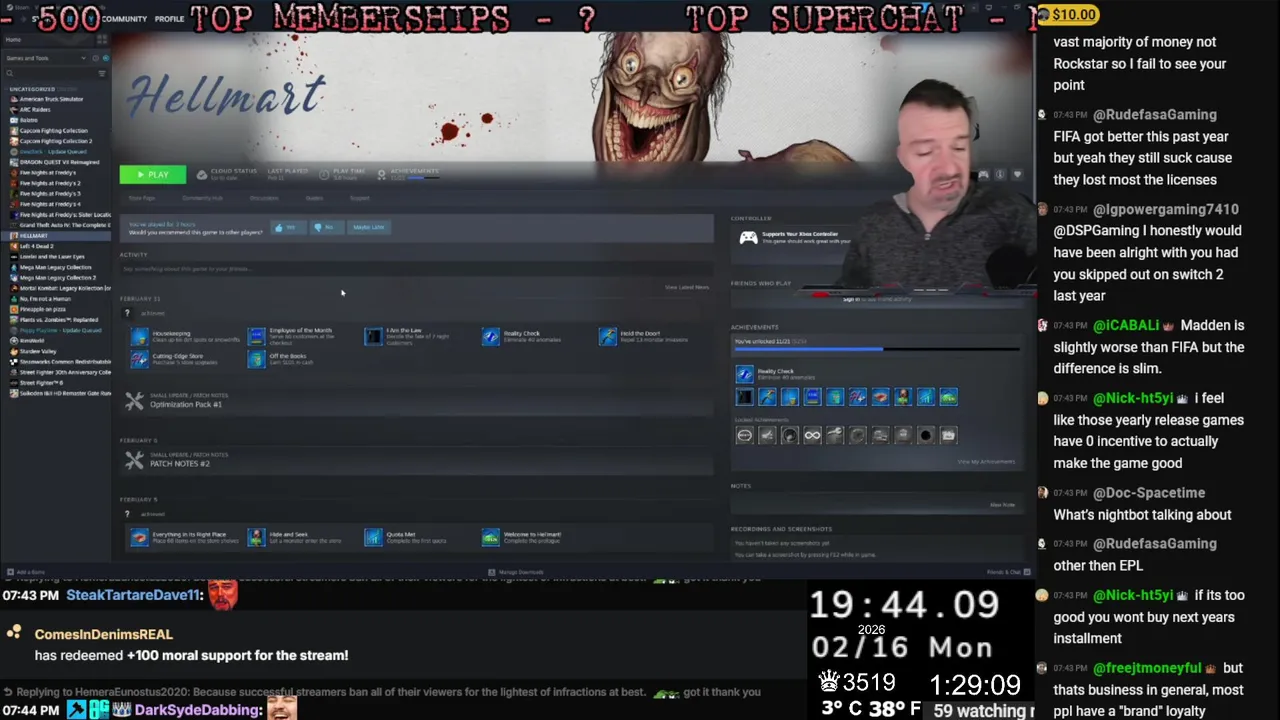Click the Quota Met achievement icon

[373, 538]
